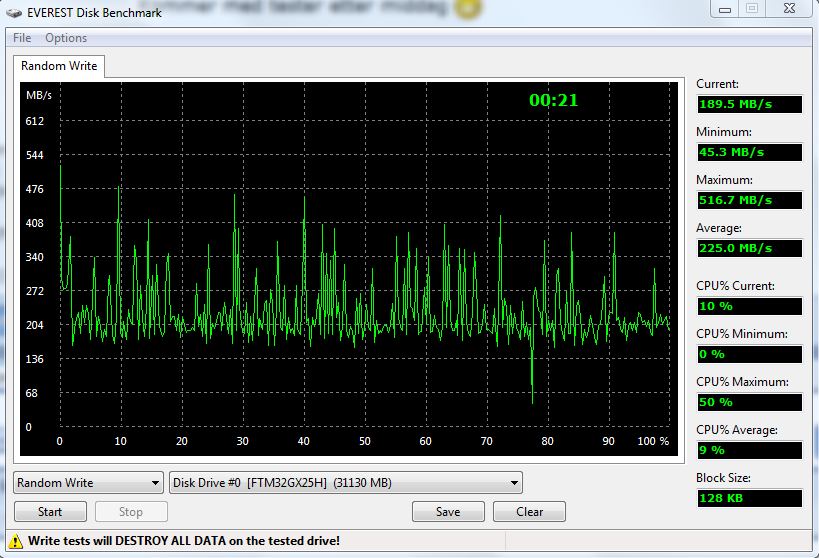Click the elapsed timer 00:21 on graph
The height and width of the screenshot is (558, 819).
click(554, 100)
